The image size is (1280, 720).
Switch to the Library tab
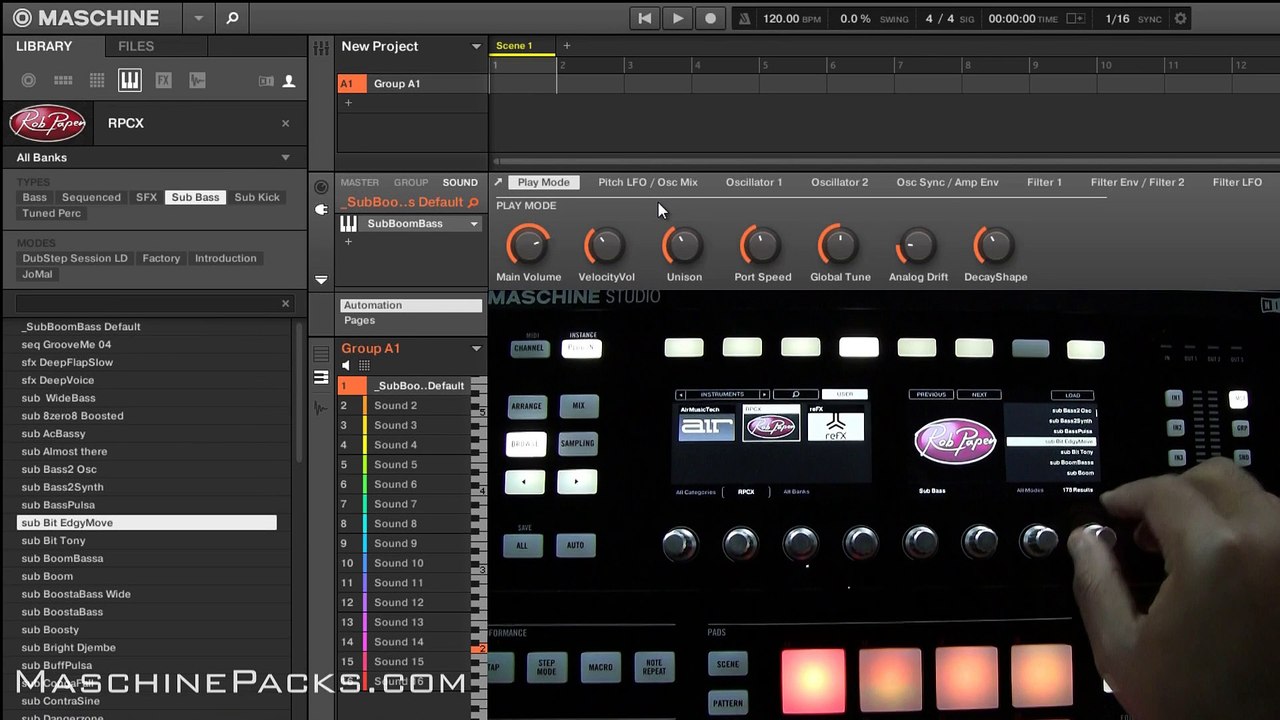44,46
